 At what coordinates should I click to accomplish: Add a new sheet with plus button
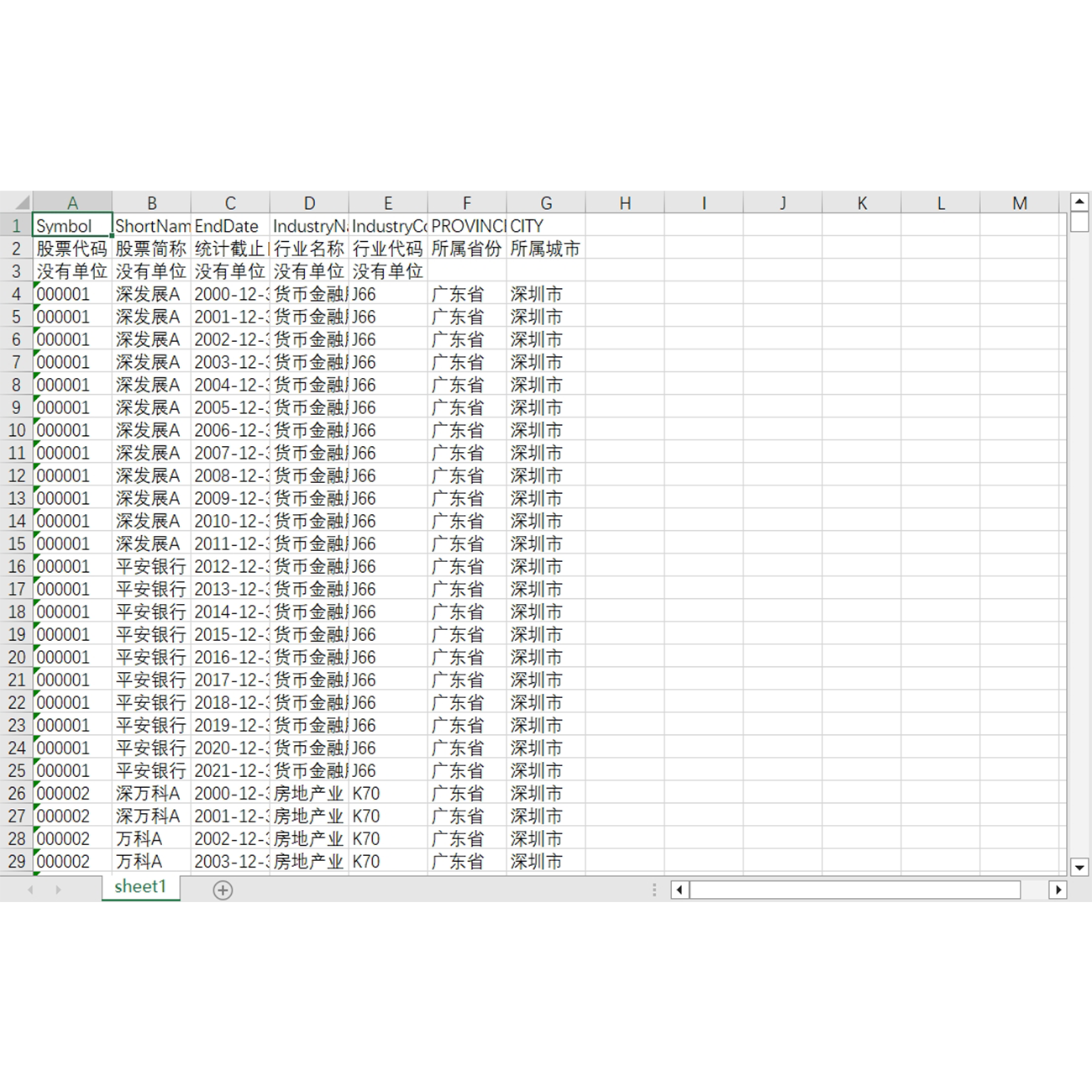pos(223,890)
